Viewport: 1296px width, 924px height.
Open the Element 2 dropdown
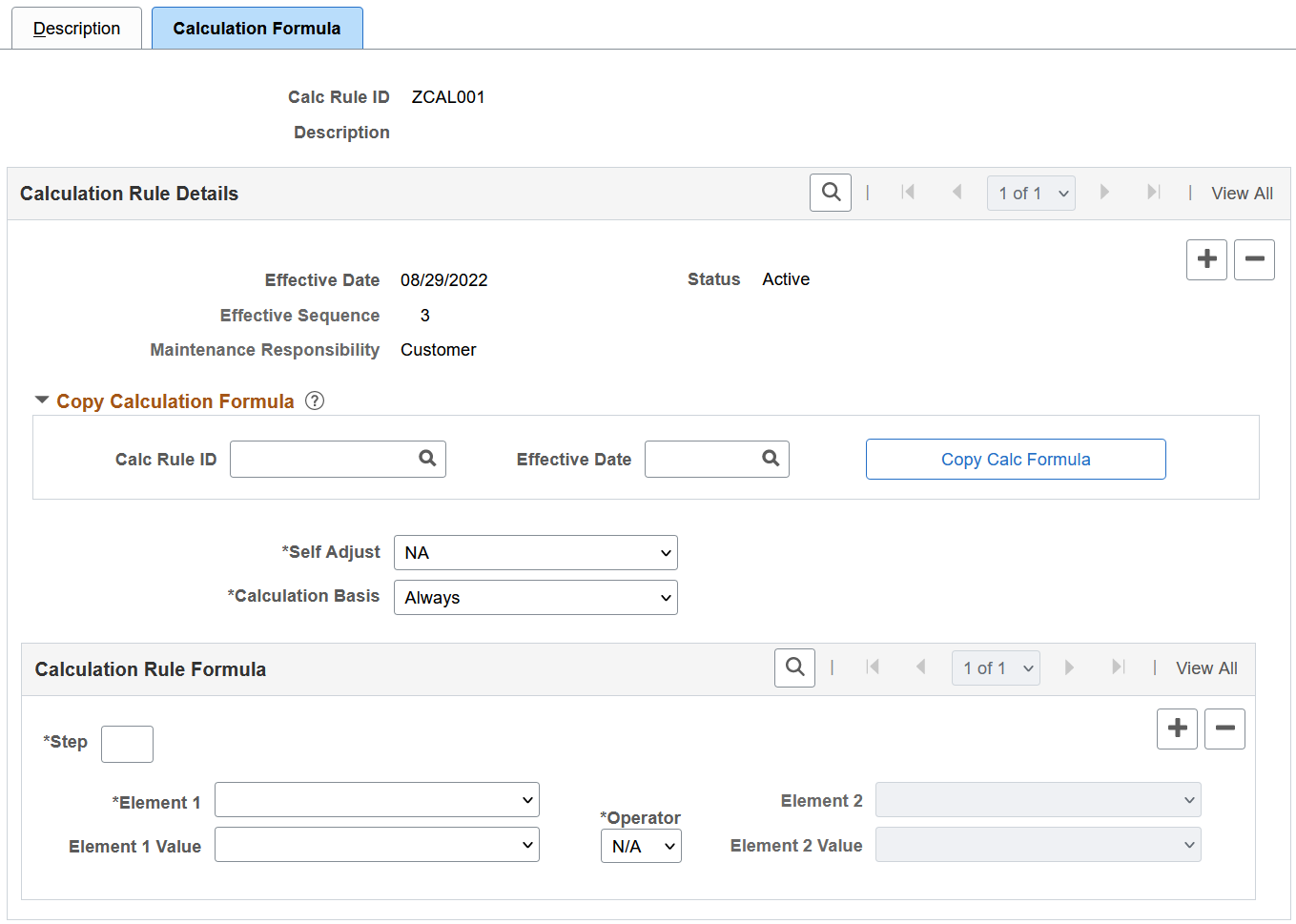1039,800
